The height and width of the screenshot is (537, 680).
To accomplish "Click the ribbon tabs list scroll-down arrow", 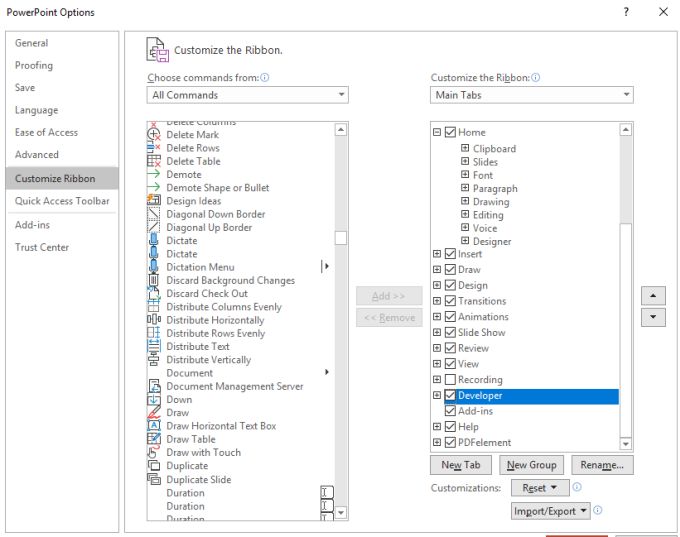I will [x=626, y=444].
